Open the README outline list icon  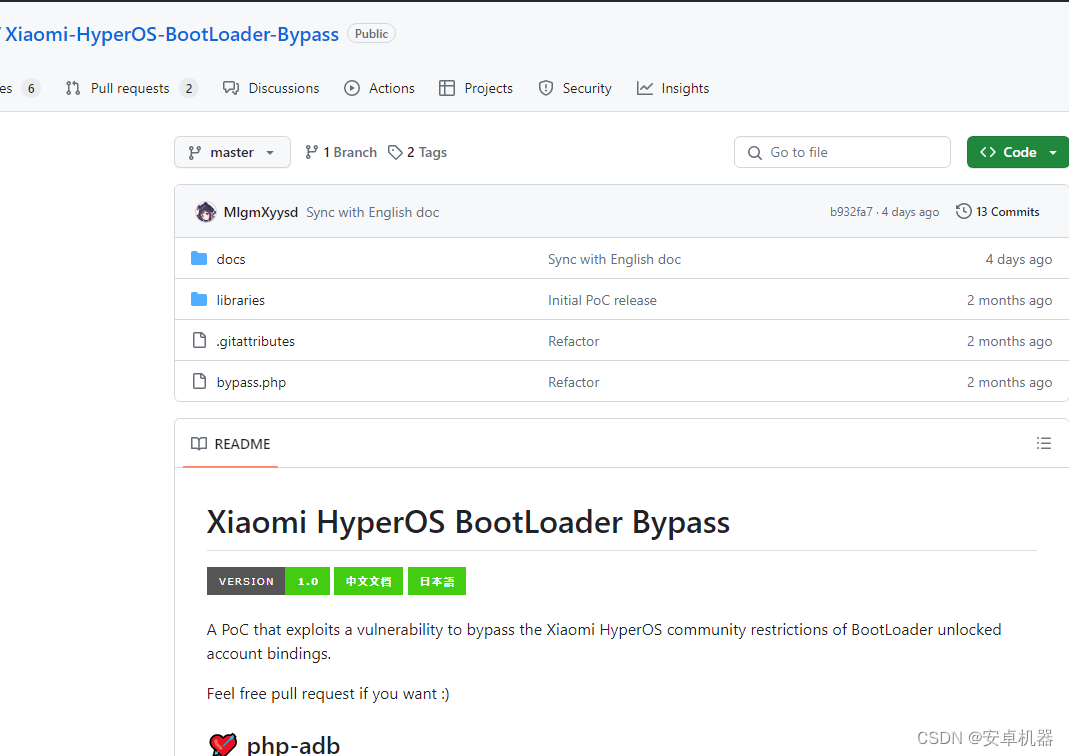1044,443
